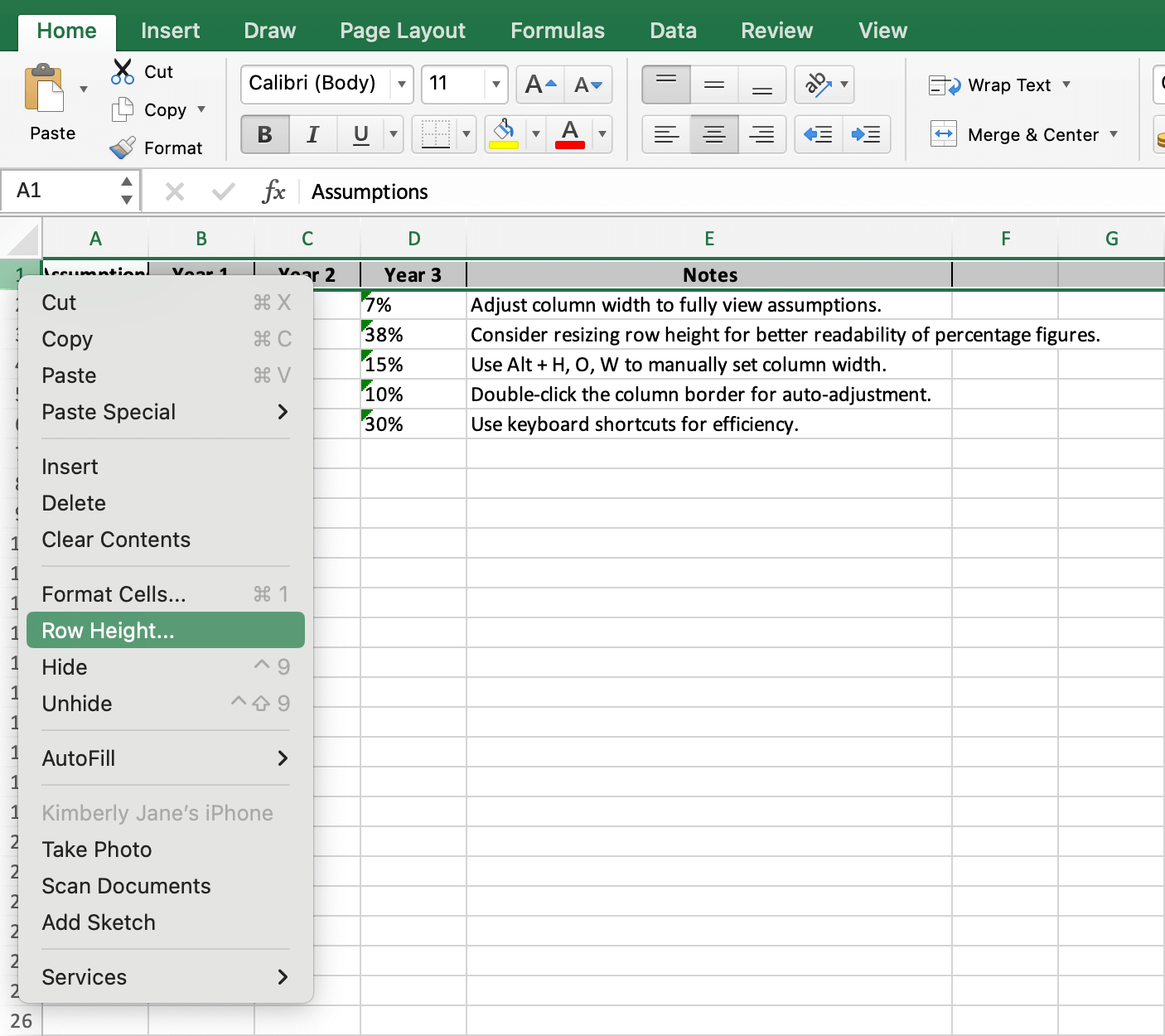Select the Italic formatting icon
1165x1036 pixels.
[x=312, y=134]
